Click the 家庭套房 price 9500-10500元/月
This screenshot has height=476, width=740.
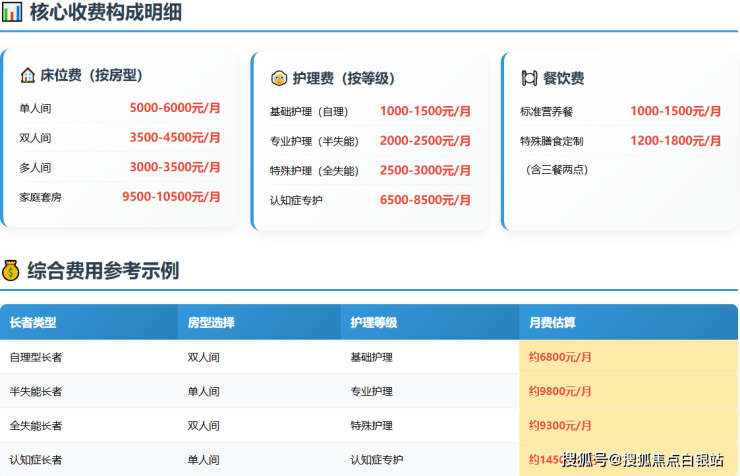[x=171, y=197]
